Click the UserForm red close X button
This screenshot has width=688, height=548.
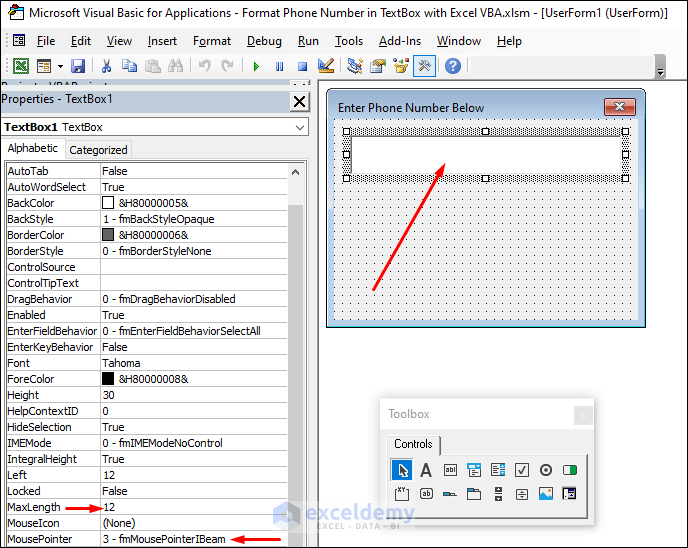pyautogui.click(x=620, y=107)
